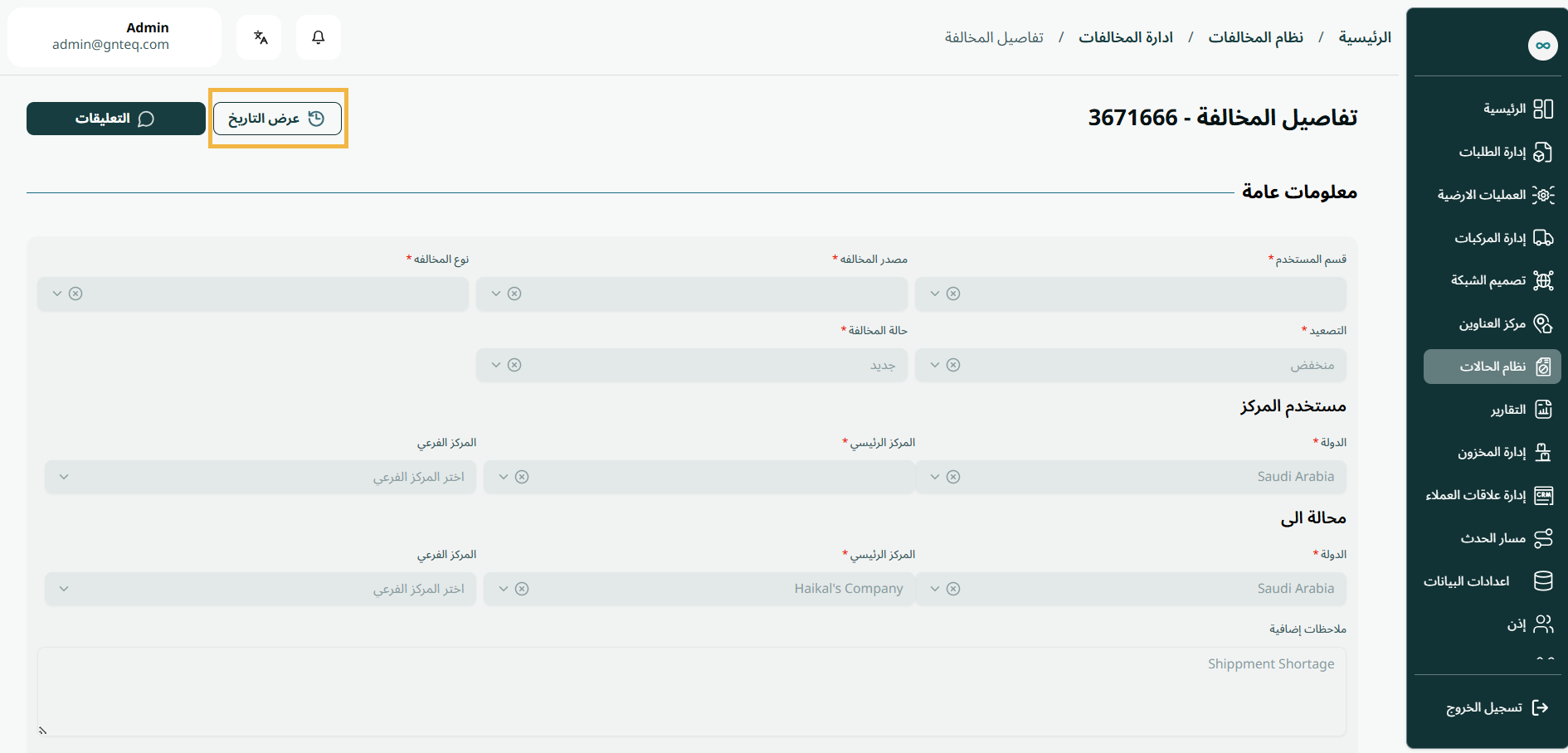Screen dimensions: 1568x753
Task: Expand the المركز الفرعي dropdown under مستخدم المركز
Action: [64, 477]
